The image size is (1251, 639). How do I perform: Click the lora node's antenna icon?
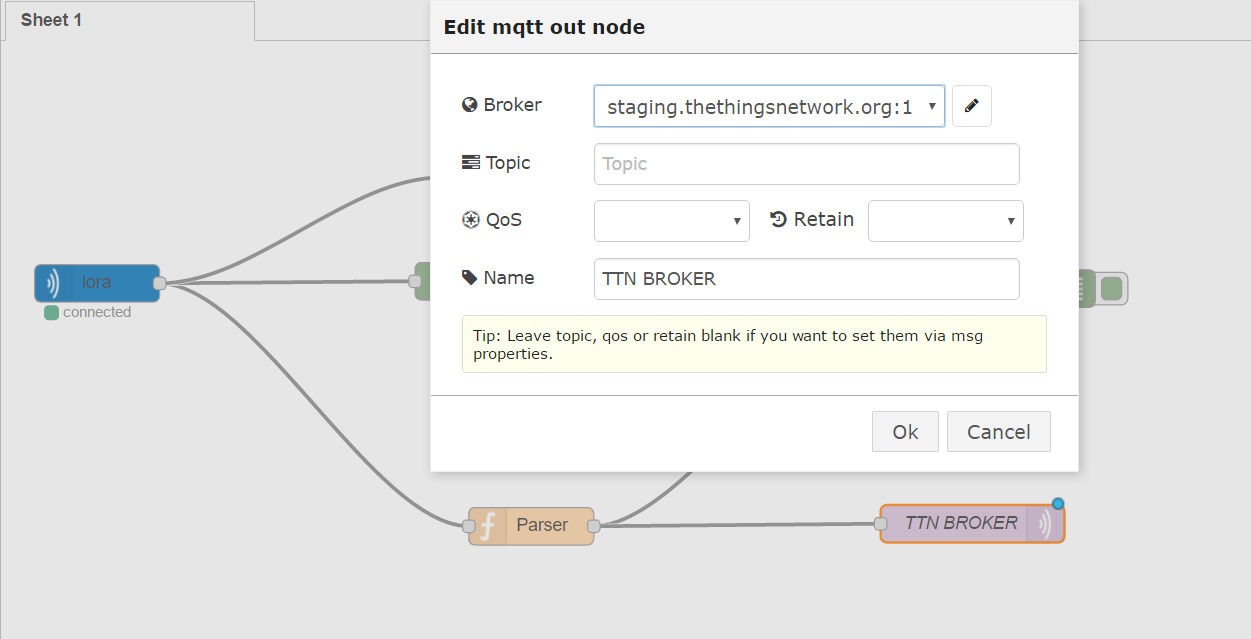53,283
